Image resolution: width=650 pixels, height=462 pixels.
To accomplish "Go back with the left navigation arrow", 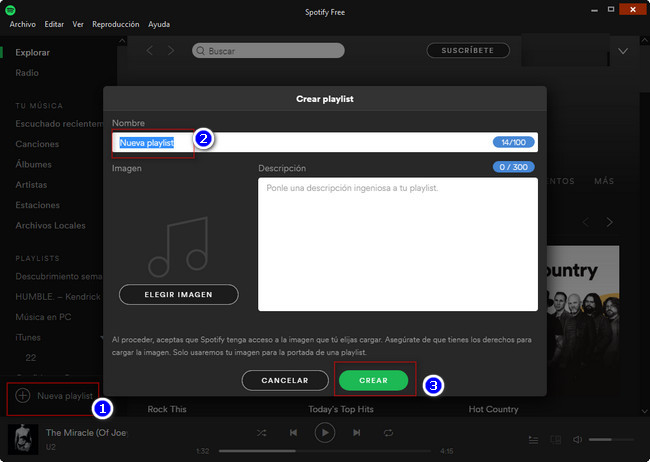I will 150,51.
